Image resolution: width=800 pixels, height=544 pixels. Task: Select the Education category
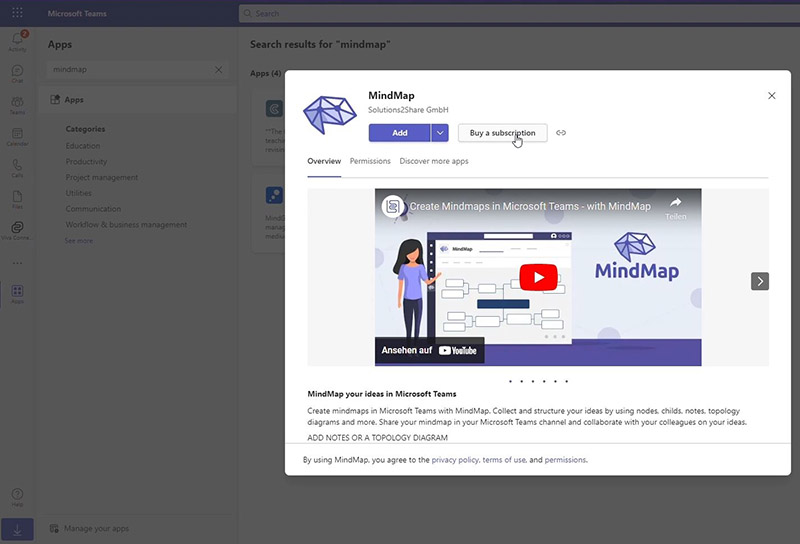coord(83,145)
